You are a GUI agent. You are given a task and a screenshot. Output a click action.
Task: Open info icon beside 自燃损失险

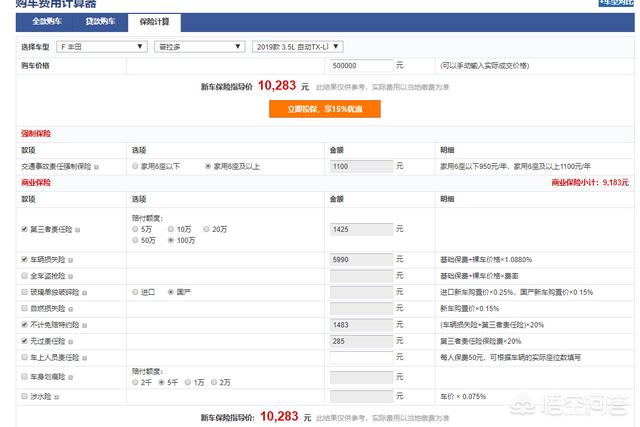(71, 309)
